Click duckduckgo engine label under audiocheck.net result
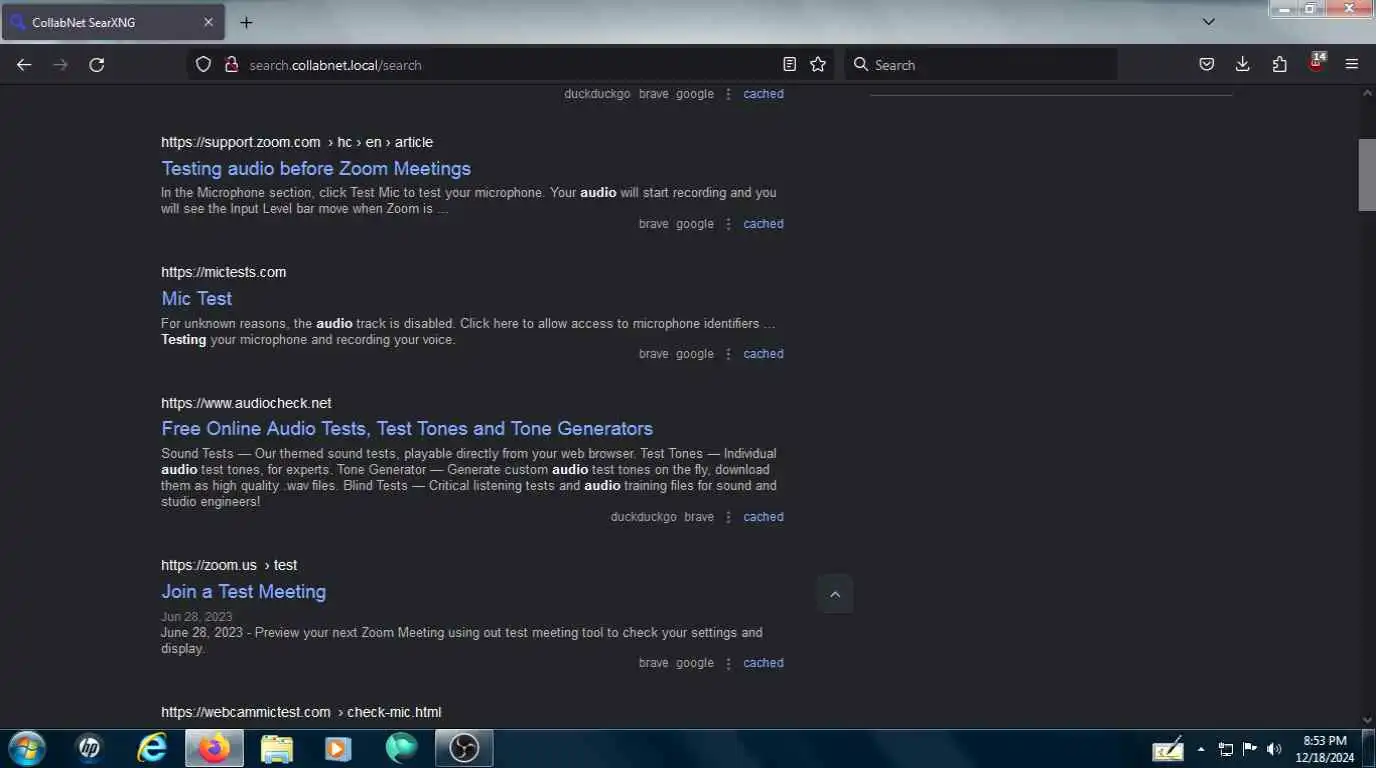Screen dimensions: 1376x768 [644, 517]
